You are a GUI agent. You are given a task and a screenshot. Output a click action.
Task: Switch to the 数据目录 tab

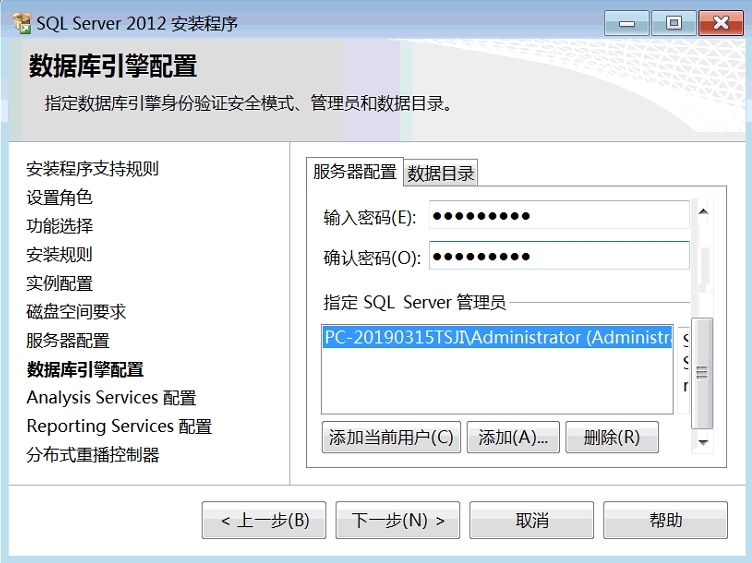pos(440,173)
